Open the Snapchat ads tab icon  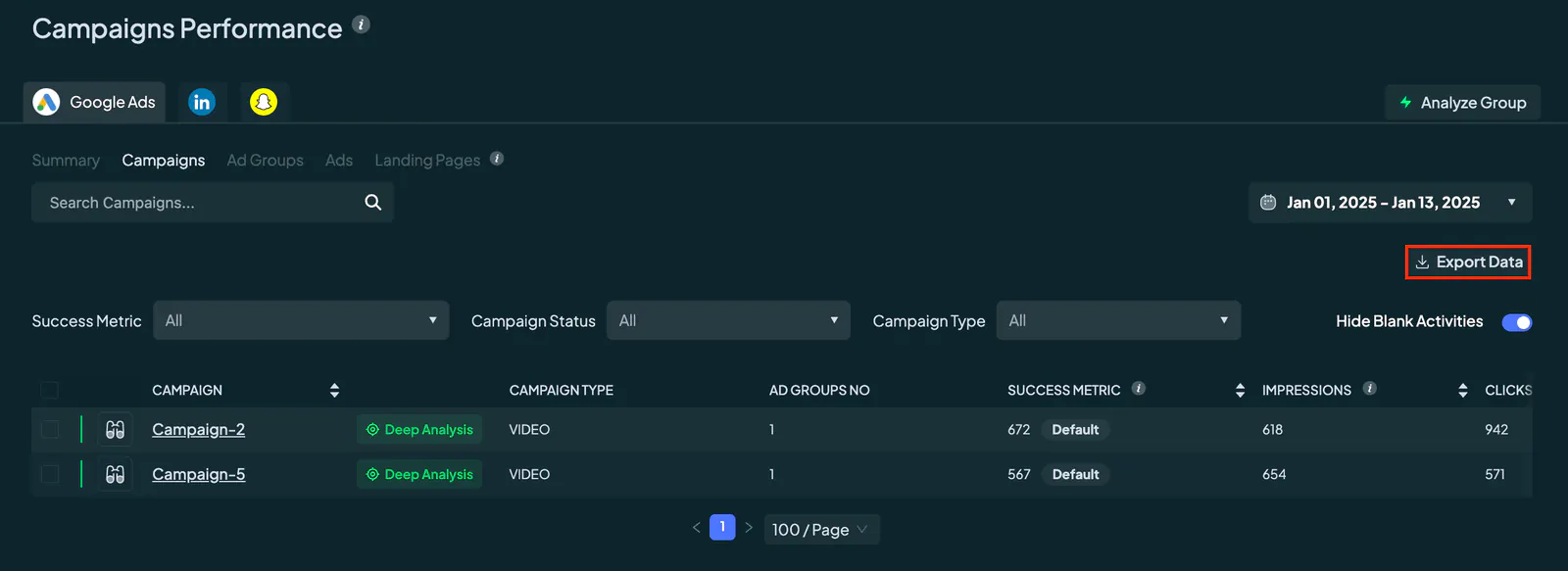pyautogui.click(x=264, y=102)
